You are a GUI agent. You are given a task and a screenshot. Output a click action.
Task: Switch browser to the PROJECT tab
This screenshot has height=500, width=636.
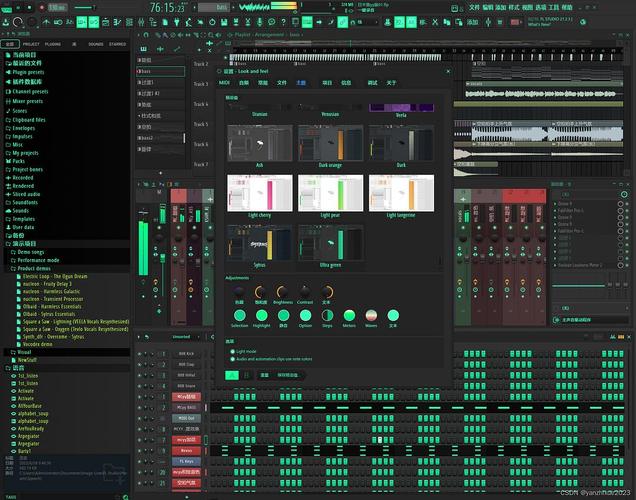[x=31, y=44]
